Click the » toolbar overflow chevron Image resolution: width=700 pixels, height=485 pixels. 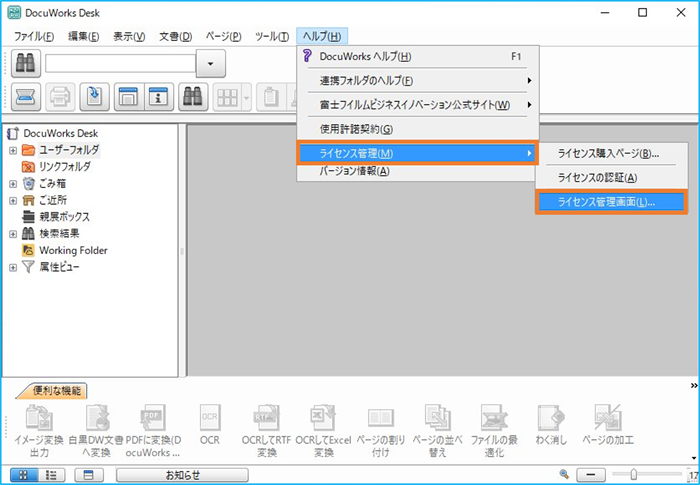(x=694, y=385)
